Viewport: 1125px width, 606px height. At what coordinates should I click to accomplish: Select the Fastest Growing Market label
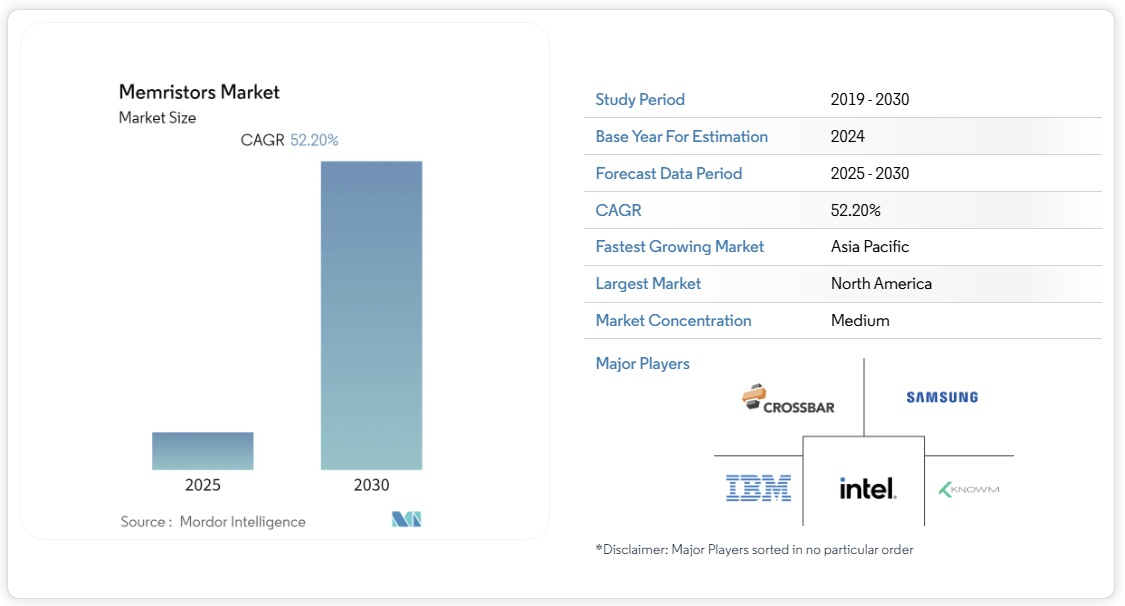pos(679,246)
